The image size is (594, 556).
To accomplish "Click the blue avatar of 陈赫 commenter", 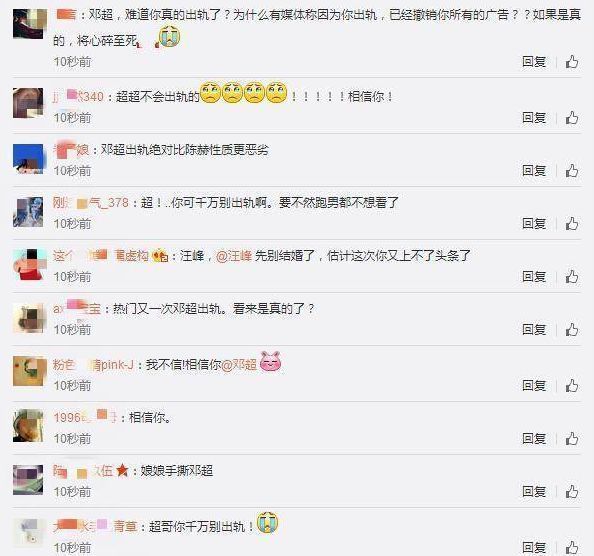I will click(28, 159).
